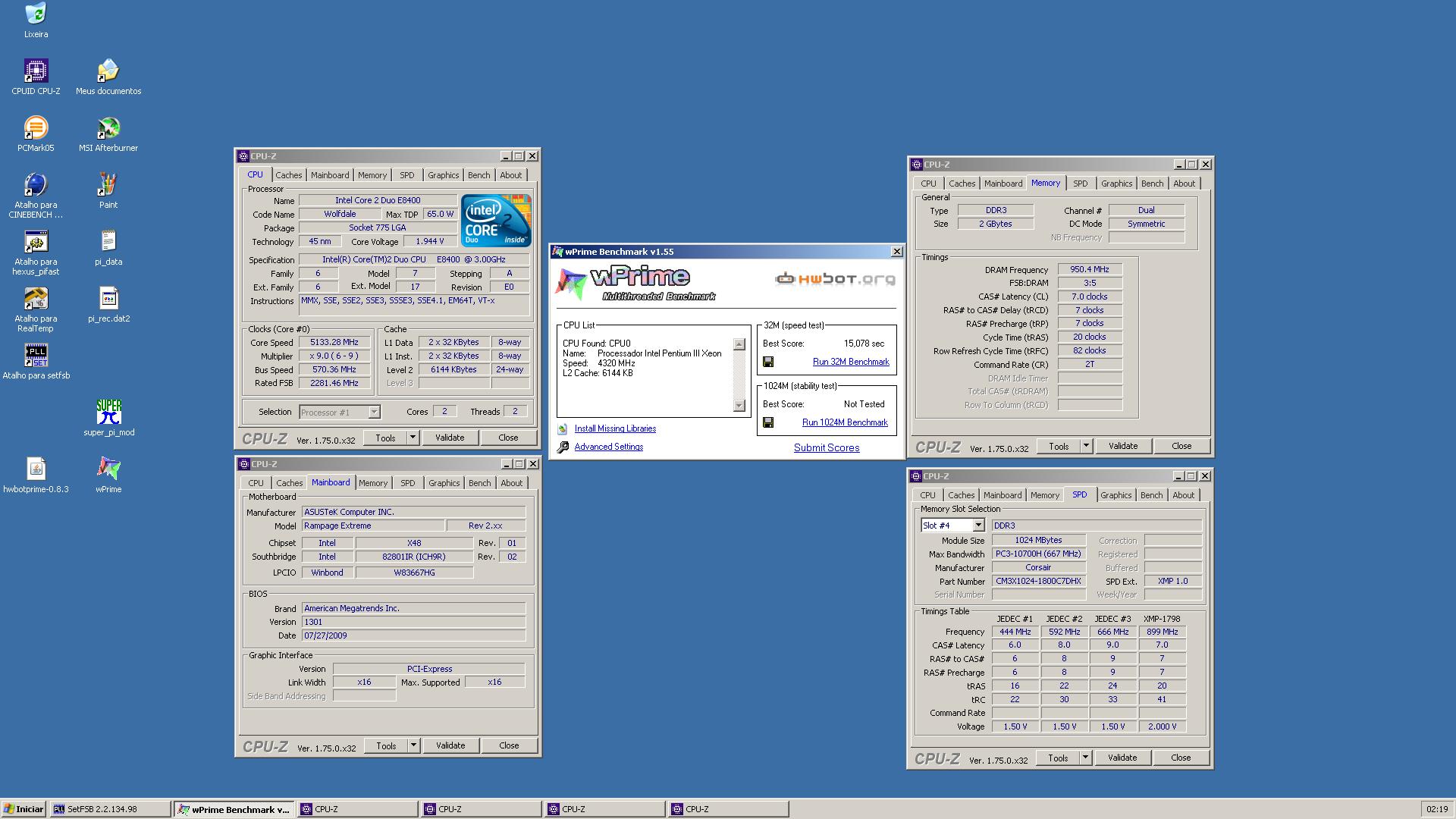Click Rampage Extreme model field
The width and height of the screenshot is (1456, 819).
(x=373, y=526)
